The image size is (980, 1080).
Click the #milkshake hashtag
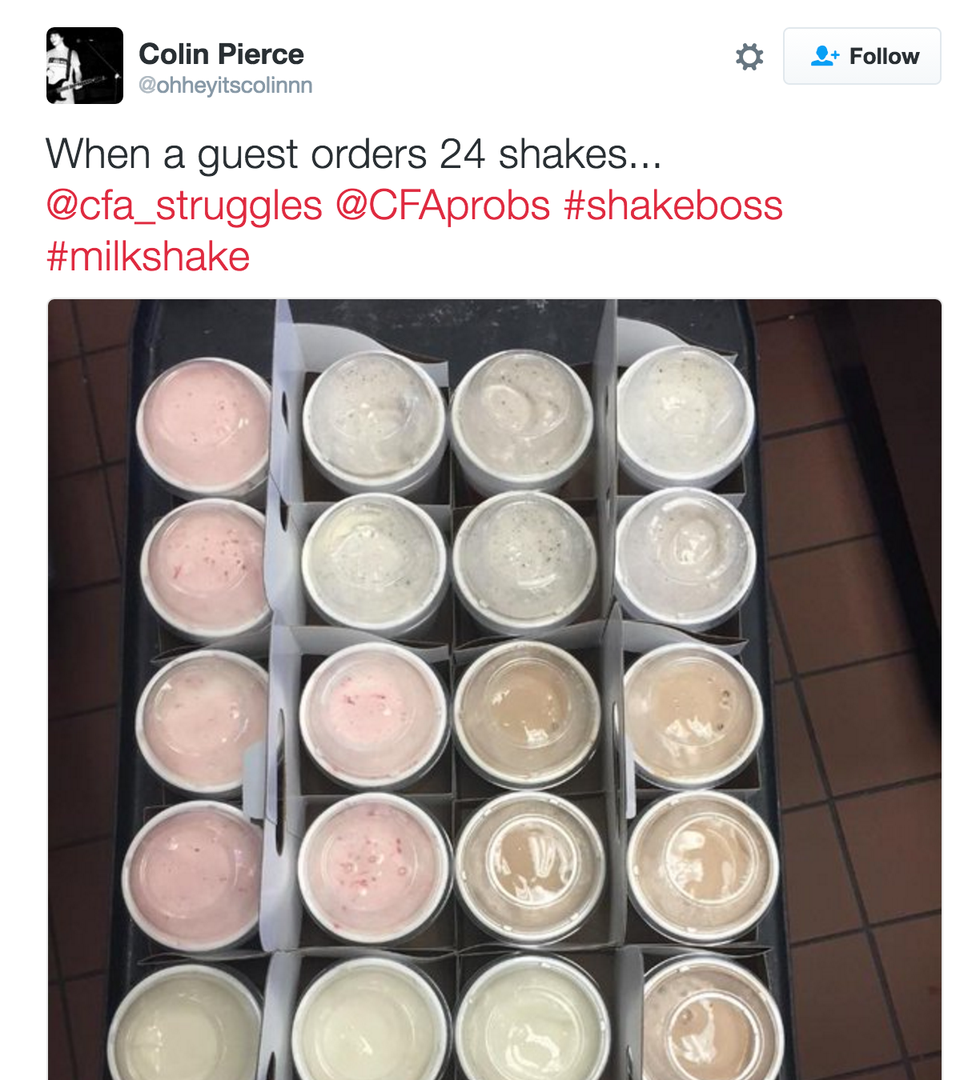[148, 257]
